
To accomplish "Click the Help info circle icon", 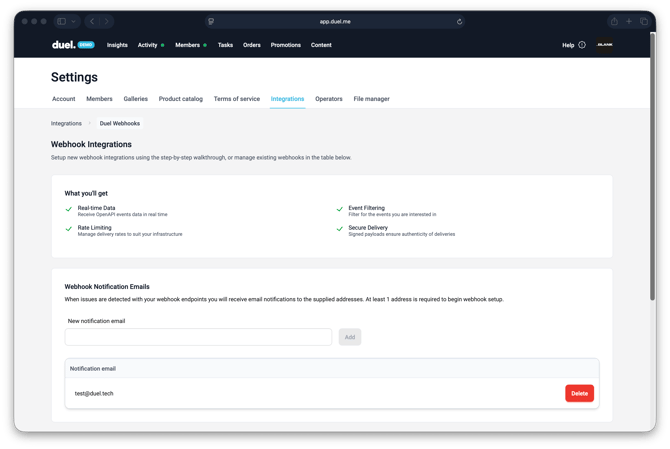I will (x=582, y=45).
